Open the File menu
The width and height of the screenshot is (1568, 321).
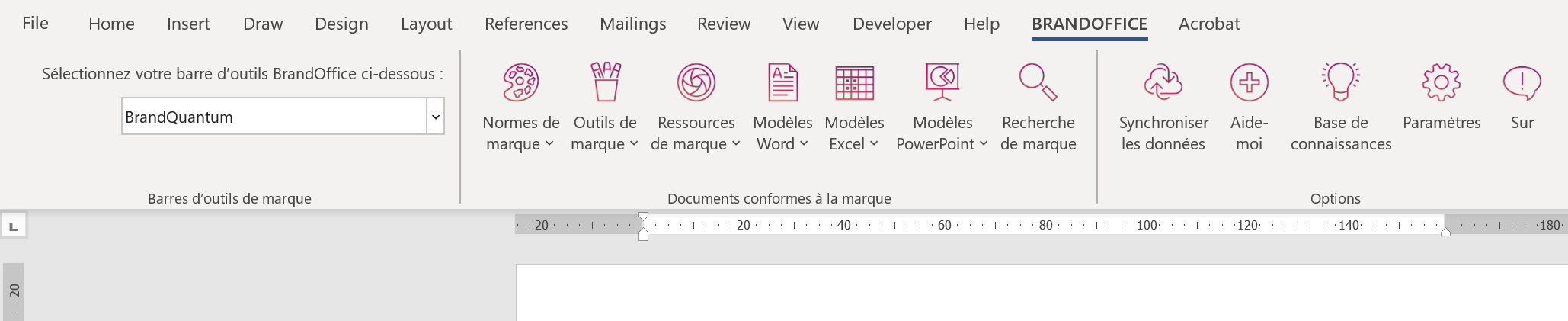tap(35, 24)
